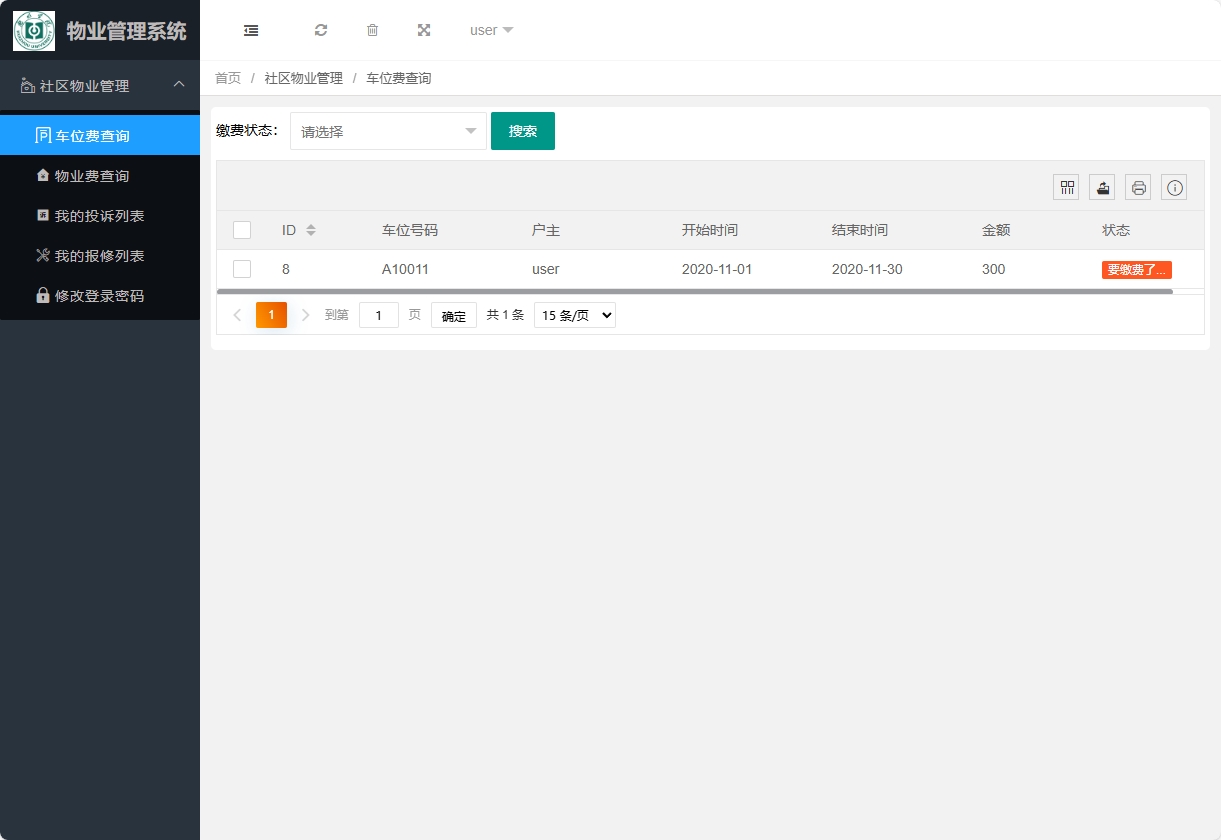Click the 搜索 search button
Viewport: 1221px width, 840px height.
click(x=522, y=130)
